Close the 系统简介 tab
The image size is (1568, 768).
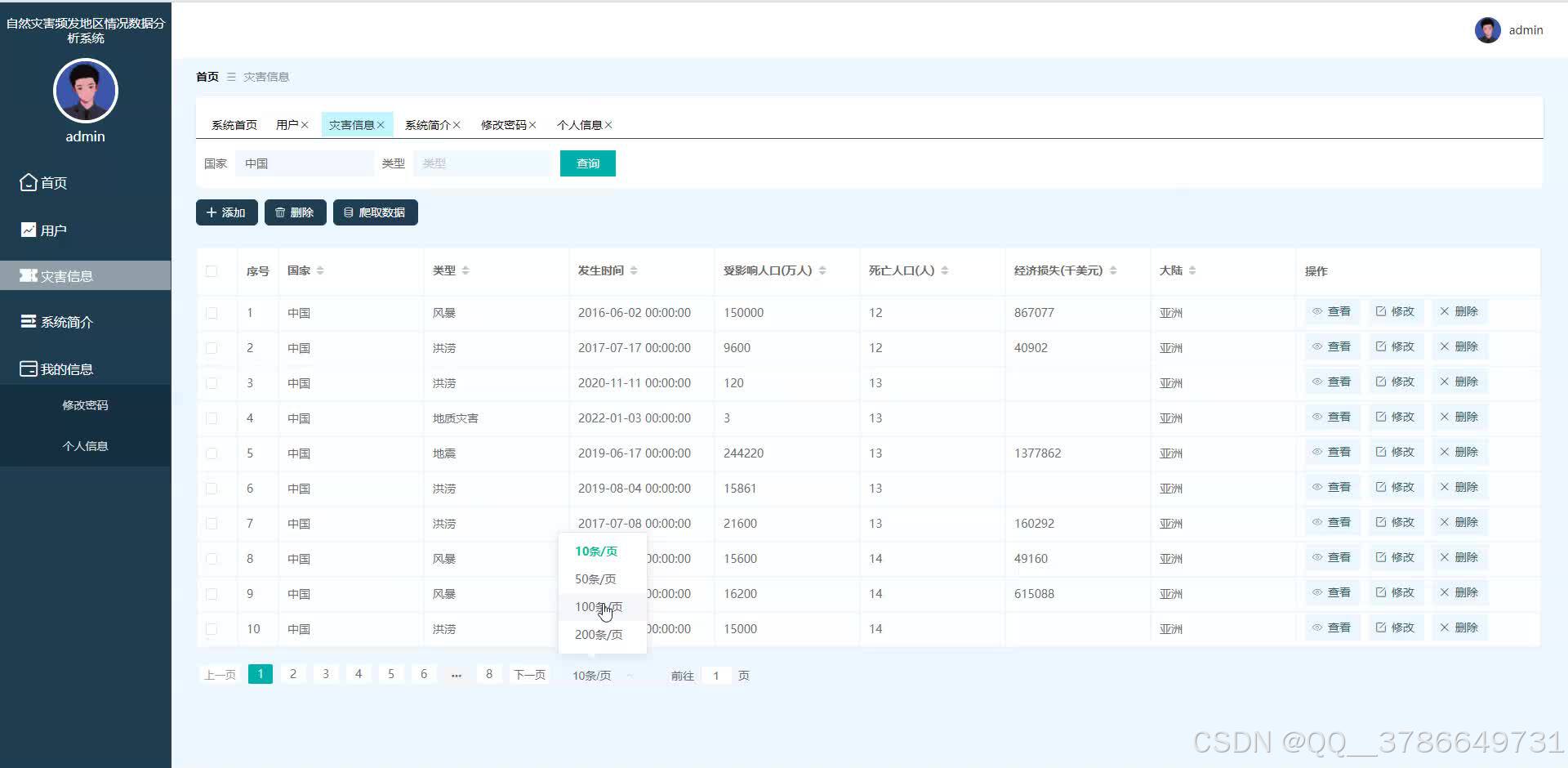457,125
